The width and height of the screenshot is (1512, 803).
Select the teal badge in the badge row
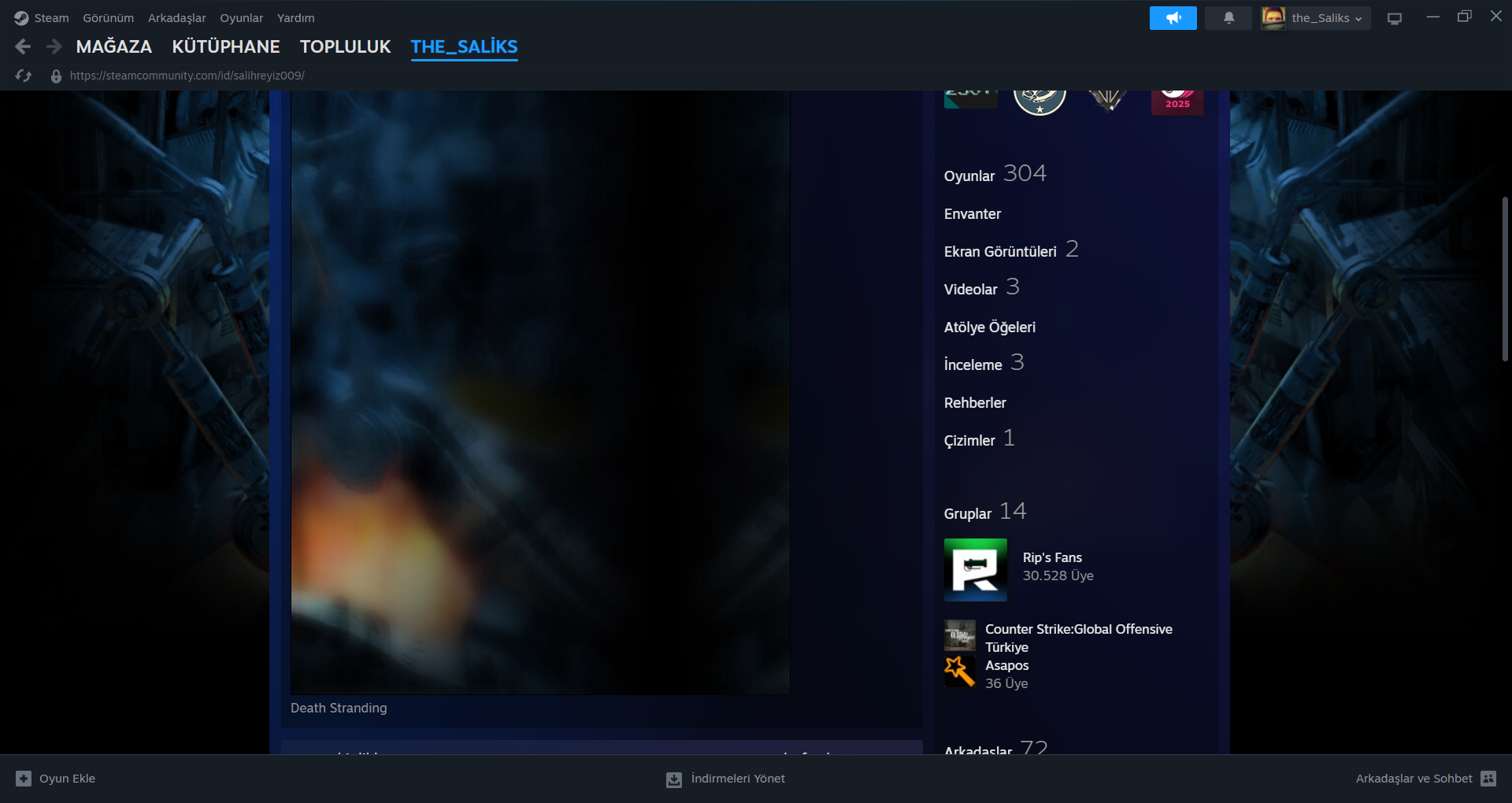click(x=971, y=99)
